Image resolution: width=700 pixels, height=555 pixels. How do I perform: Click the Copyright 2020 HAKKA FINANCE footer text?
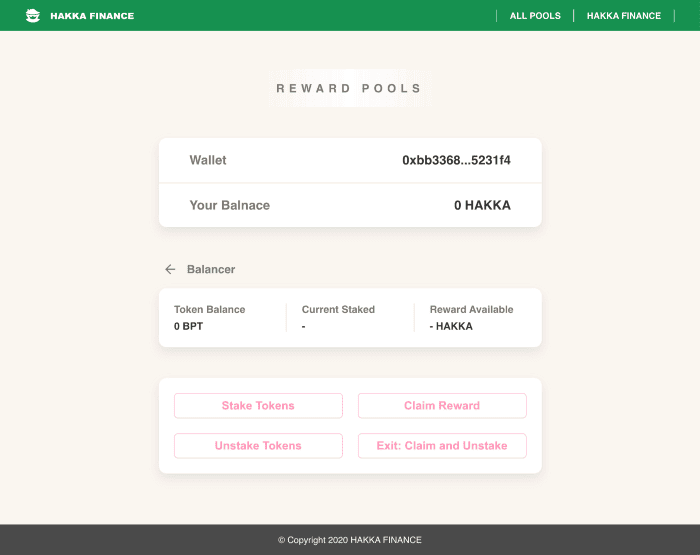[350, 540]
